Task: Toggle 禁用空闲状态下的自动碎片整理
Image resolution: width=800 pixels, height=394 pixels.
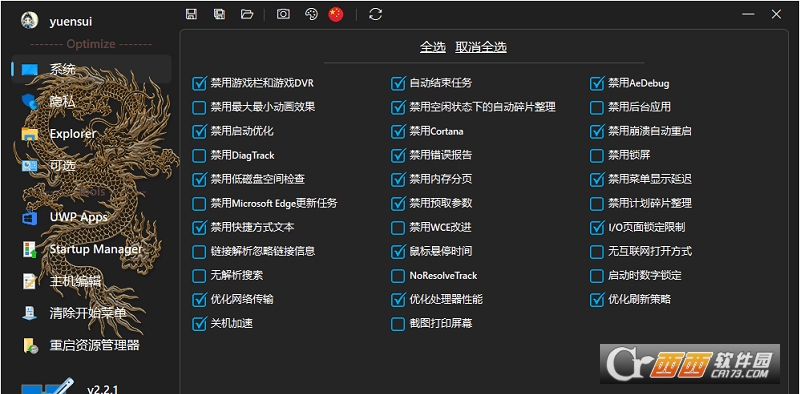Action: [x=398, y=107]
